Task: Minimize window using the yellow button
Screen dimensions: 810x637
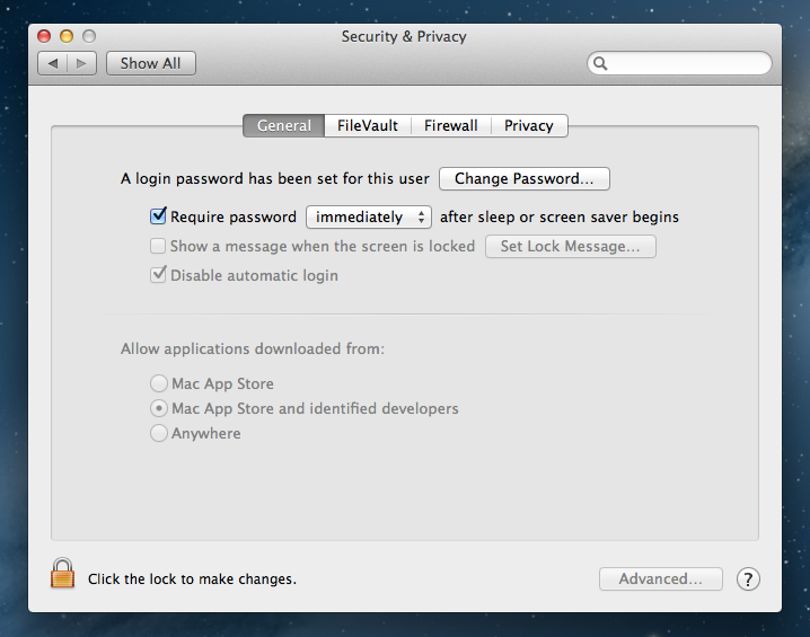Action: click(x=67, y=36)
